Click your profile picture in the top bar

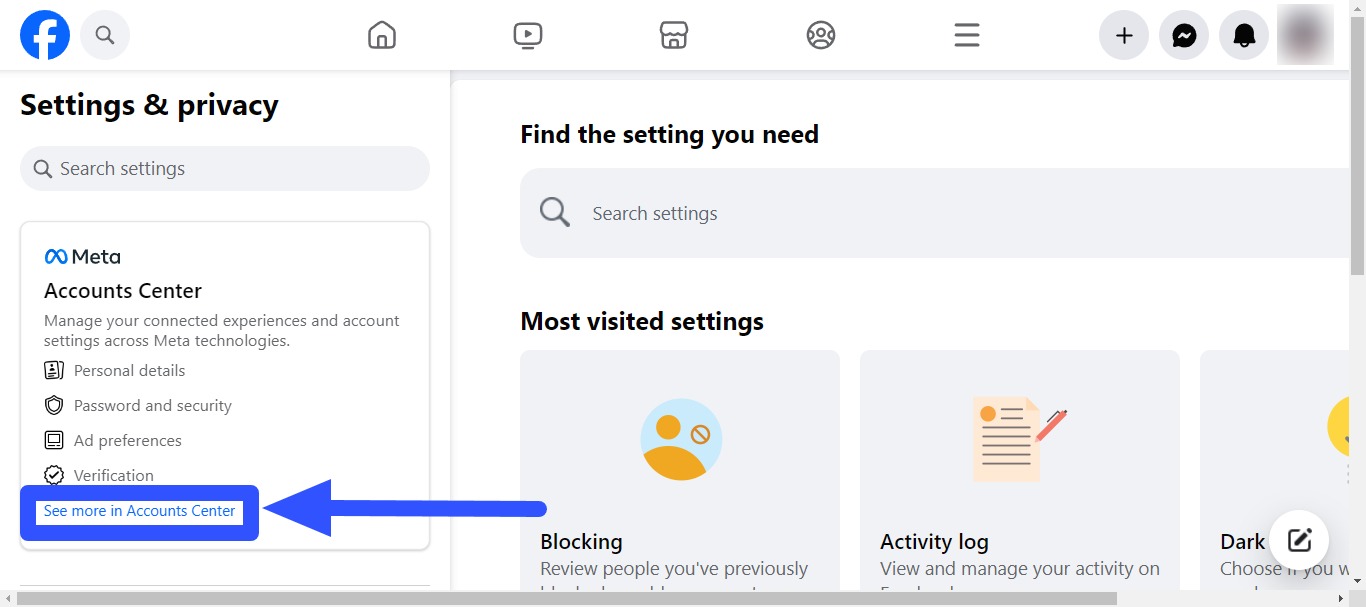1304,34
